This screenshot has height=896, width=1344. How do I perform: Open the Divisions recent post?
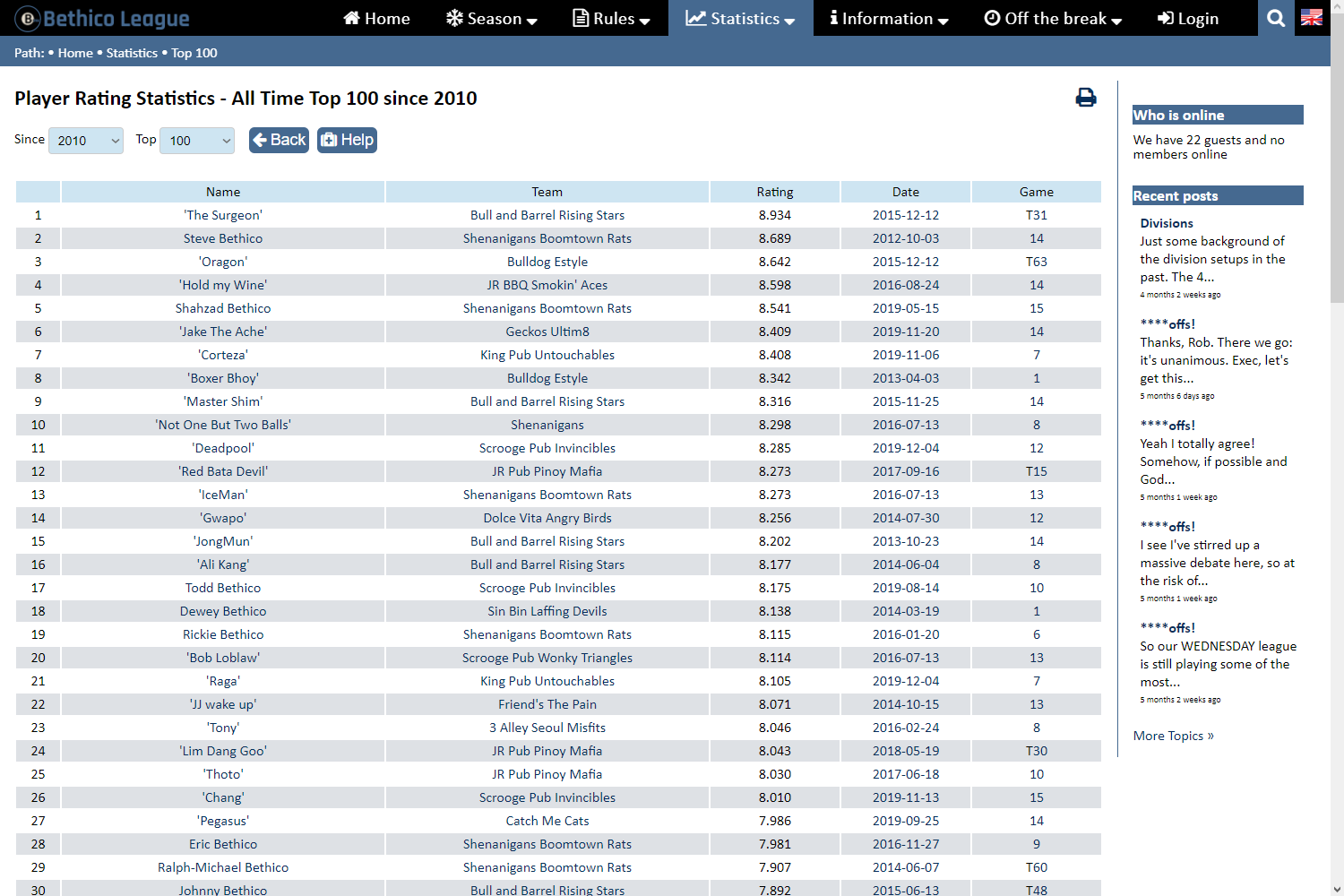pyautogui.click(x=1167, y=223)
